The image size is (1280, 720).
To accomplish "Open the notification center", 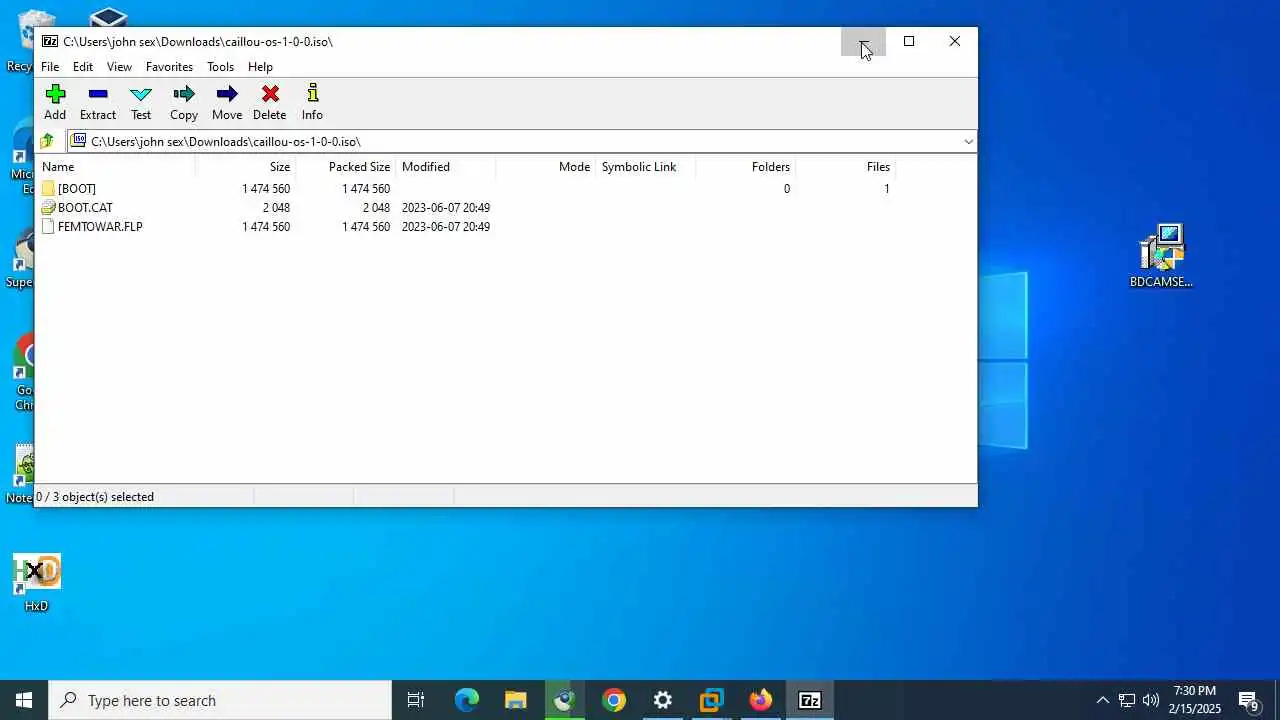I will pos(1249,700).
